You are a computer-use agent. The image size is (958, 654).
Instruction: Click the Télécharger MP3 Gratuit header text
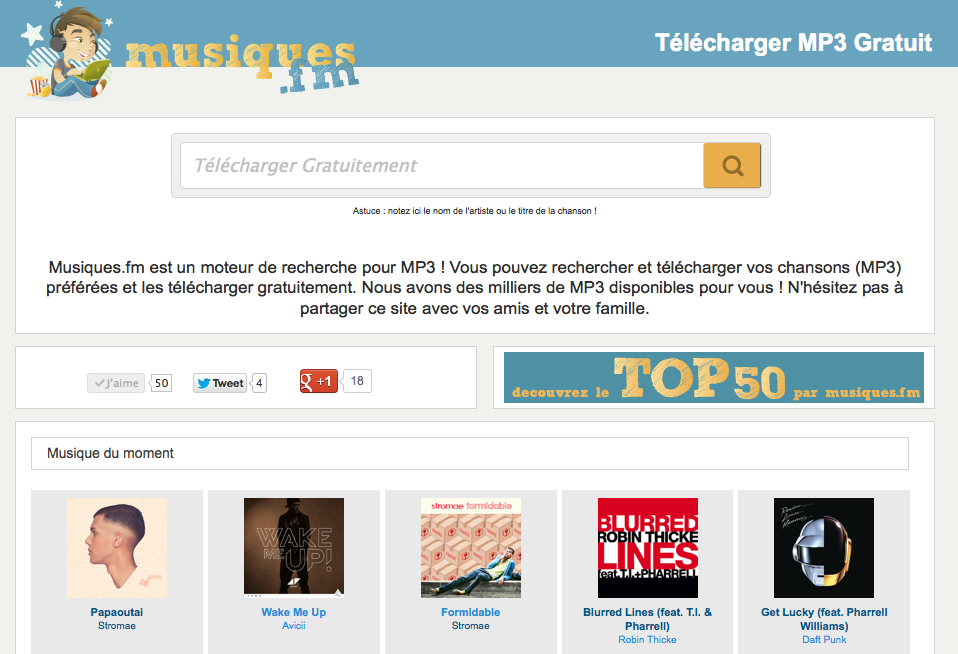(794, 43)
